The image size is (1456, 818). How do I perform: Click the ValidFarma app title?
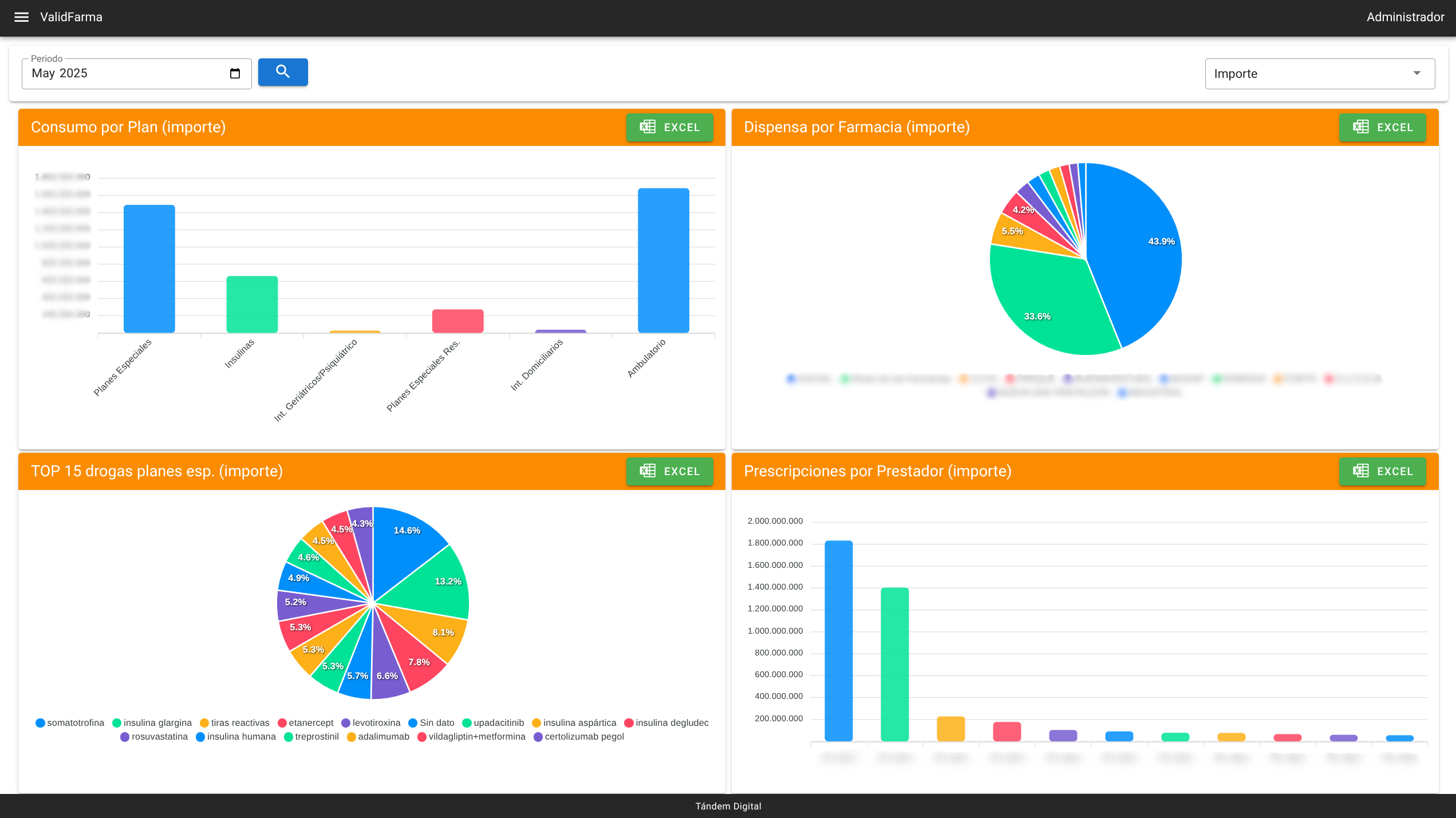(x=71, y=17)
